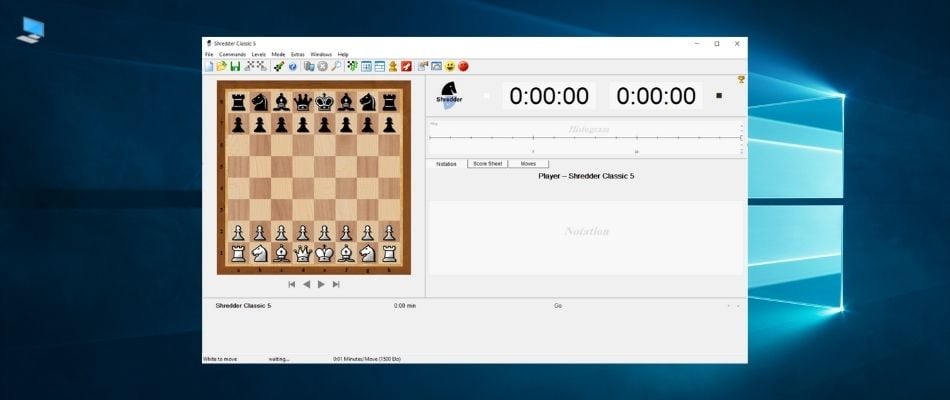Click '0:01 Minutes/Move (1500 Elo)' status text
The width and height of the screenshot is (950, 400).
click(x=367, y=359)
